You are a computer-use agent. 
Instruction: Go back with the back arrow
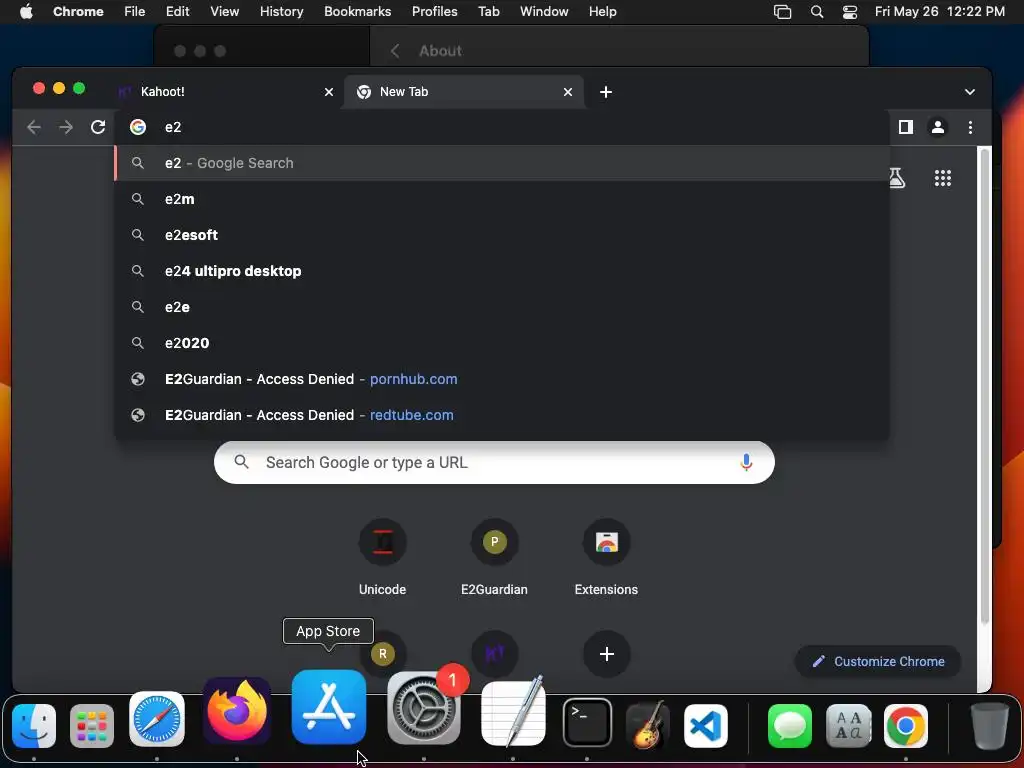pyautogui.click(x=34, y=127)
